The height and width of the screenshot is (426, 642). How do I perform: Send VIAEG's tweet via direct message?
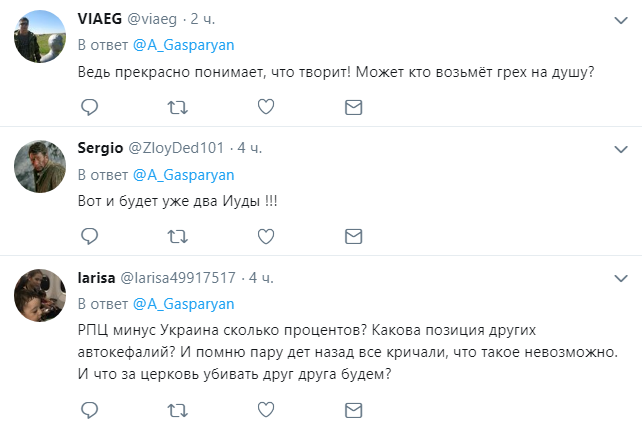click(x=353, y=107)
